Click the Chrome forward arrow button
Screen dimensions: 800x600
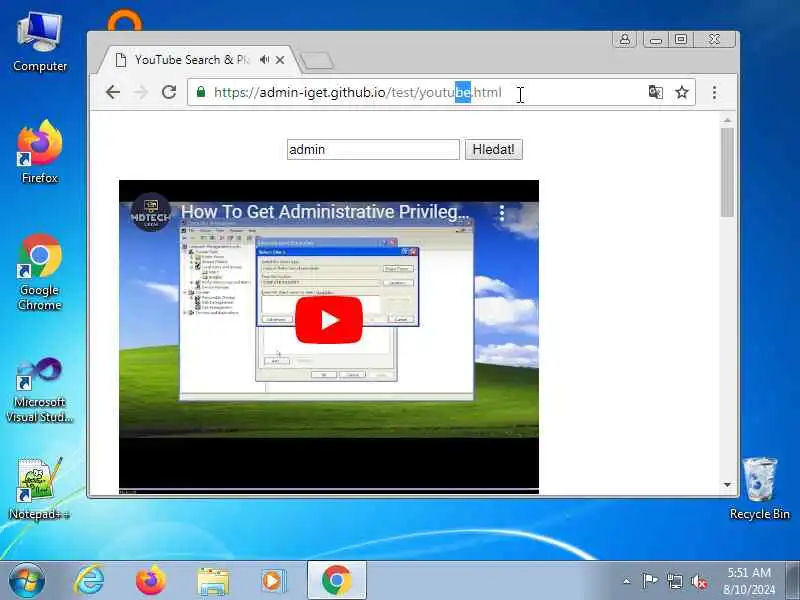(x=141, y=92)
